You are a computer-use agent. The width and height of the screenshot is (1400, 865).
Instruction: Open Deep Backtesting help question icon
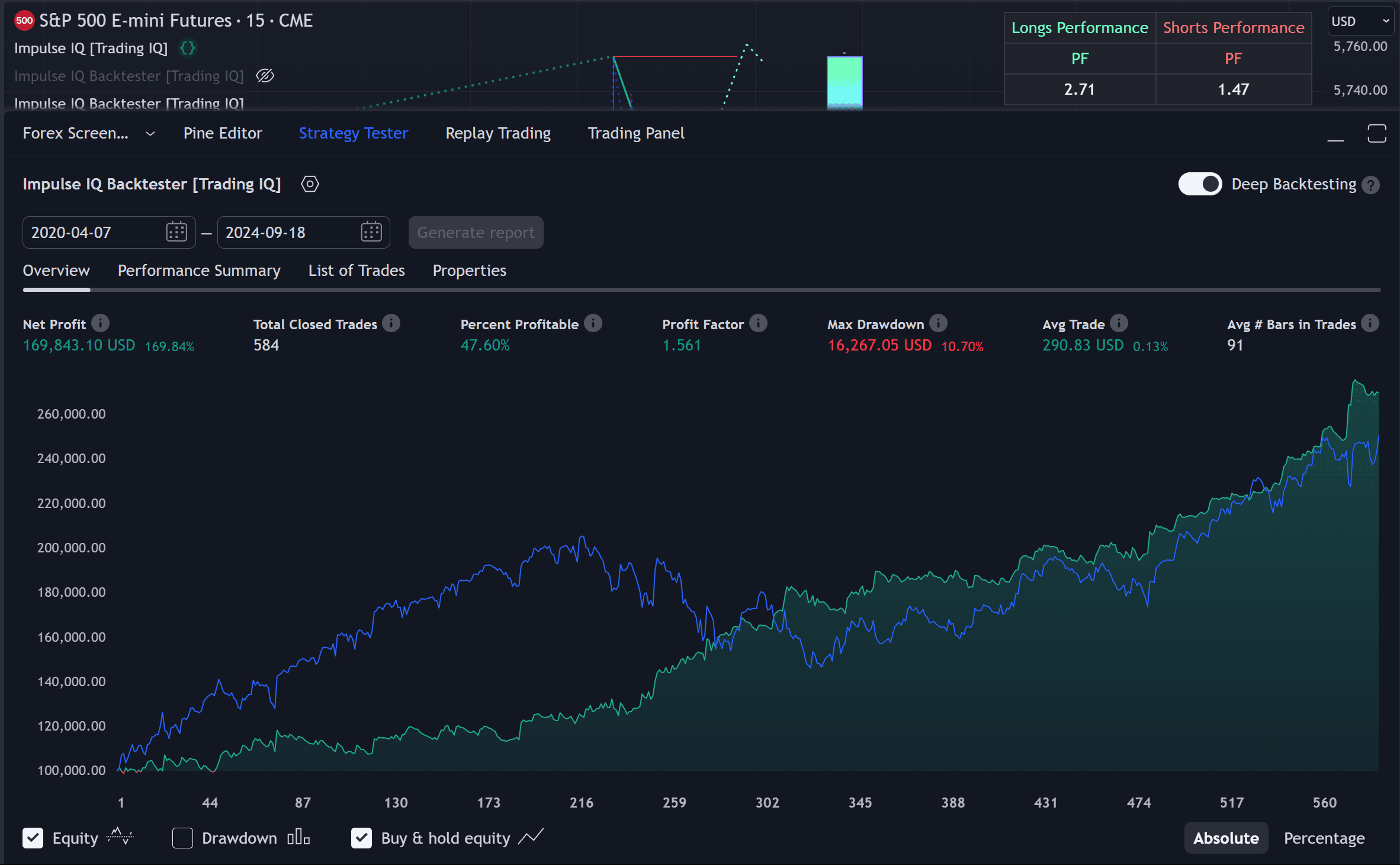coord(1370,185)
